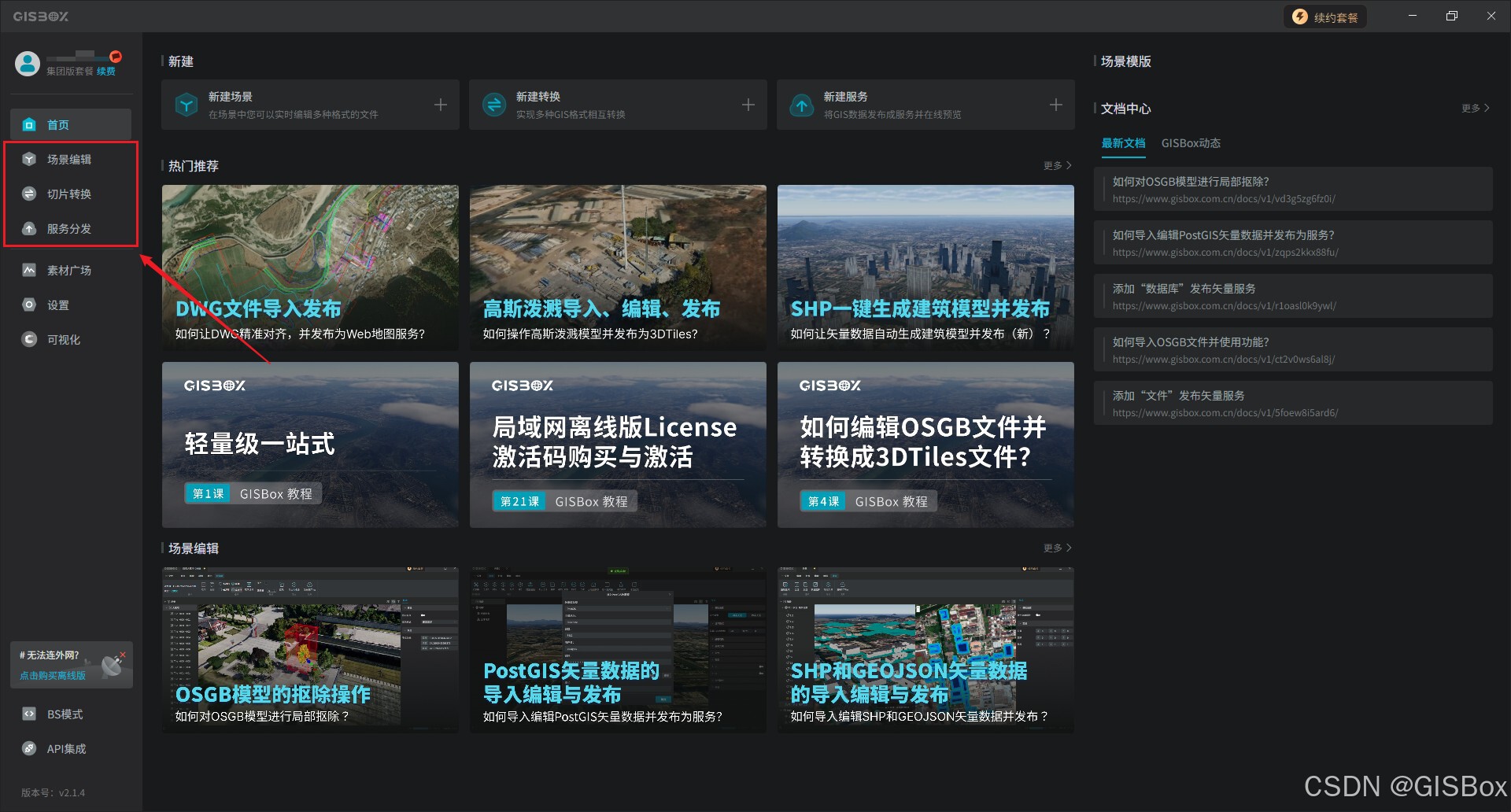Click the API集成 icon

tap(29, 748)
